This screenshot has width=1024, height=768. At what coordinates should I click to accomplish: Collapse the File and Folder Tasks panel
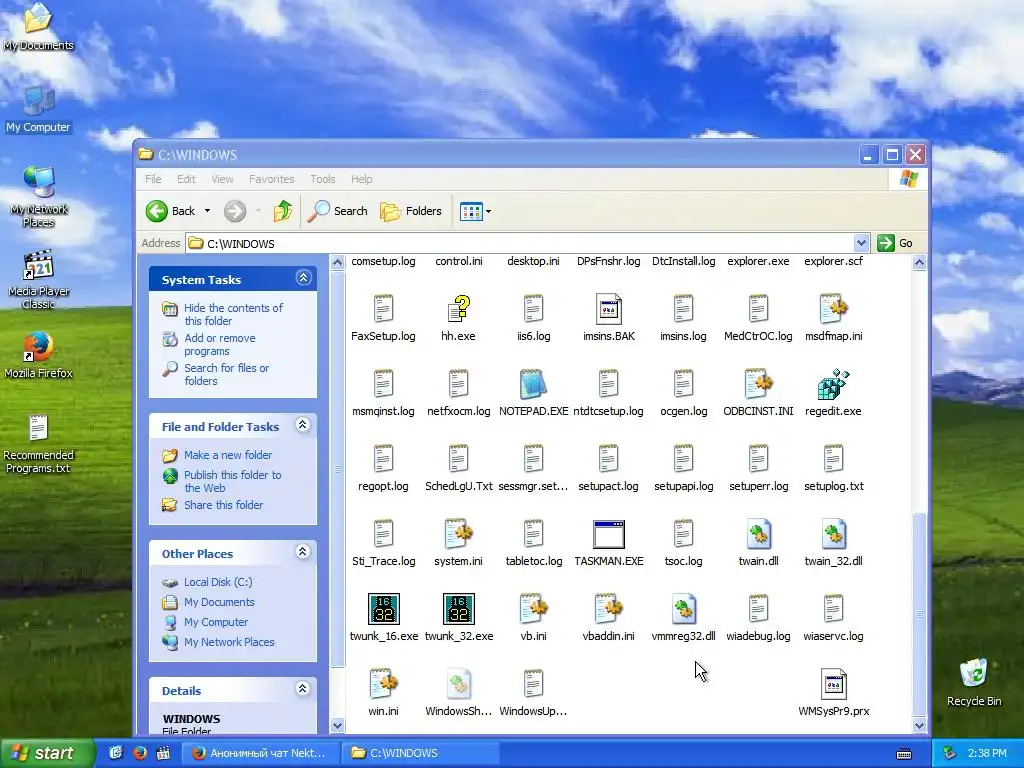tap(302, 425)
